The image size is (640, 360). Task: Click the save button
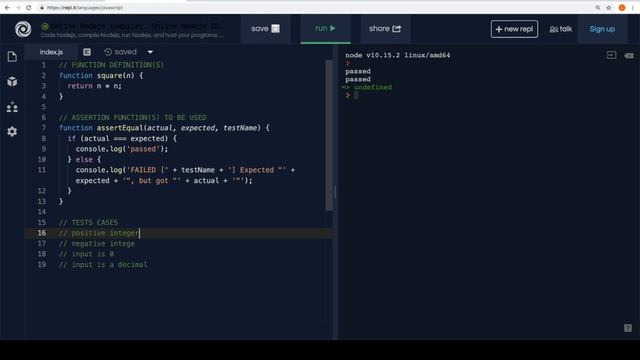pos(265,29)
